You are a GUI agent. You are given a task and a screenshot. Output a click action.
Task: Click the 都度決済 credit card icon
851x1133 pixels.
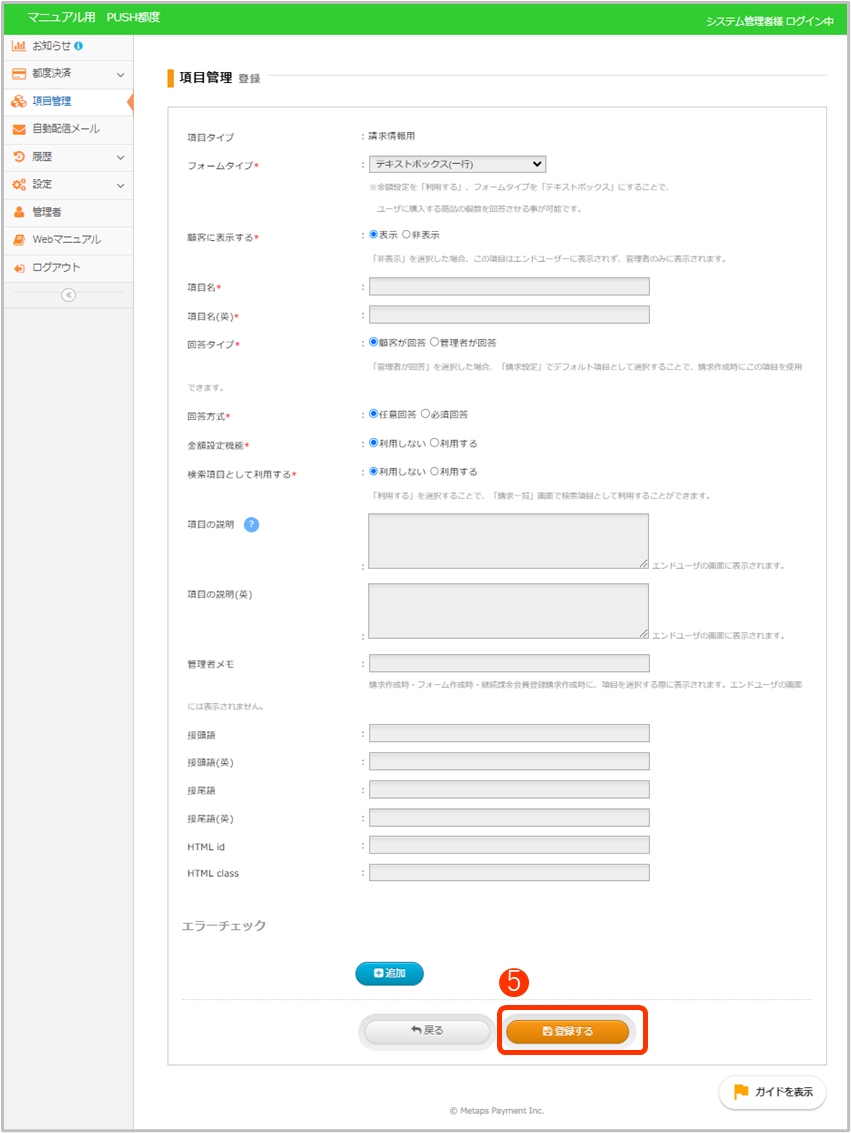19,74
